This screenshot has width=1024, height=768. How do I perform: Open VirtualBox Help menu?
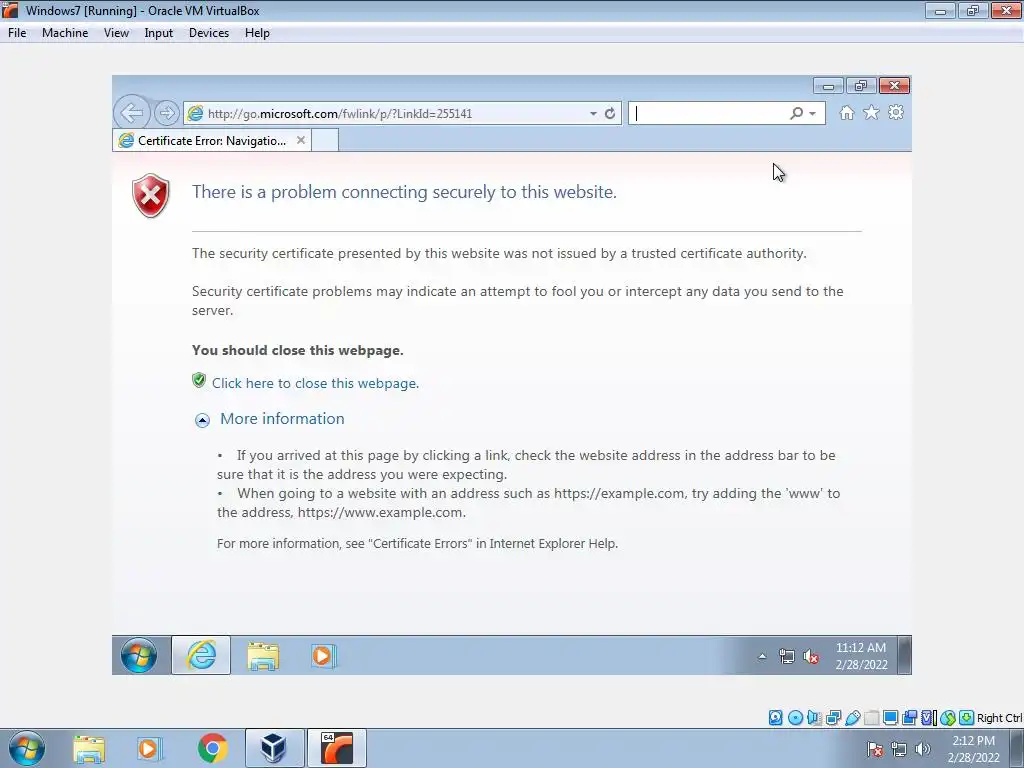click(257, 33)
